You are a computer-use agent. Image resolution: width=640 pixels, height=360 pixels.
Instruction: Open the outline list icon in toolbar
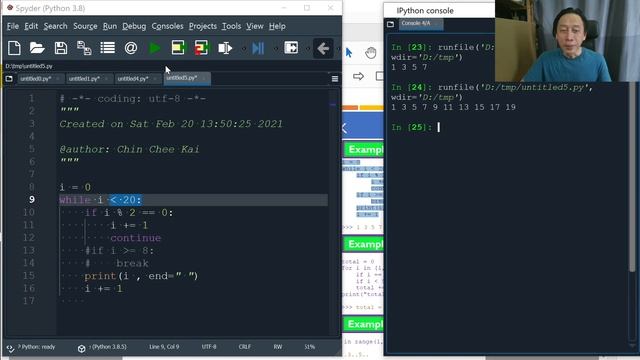107,48
